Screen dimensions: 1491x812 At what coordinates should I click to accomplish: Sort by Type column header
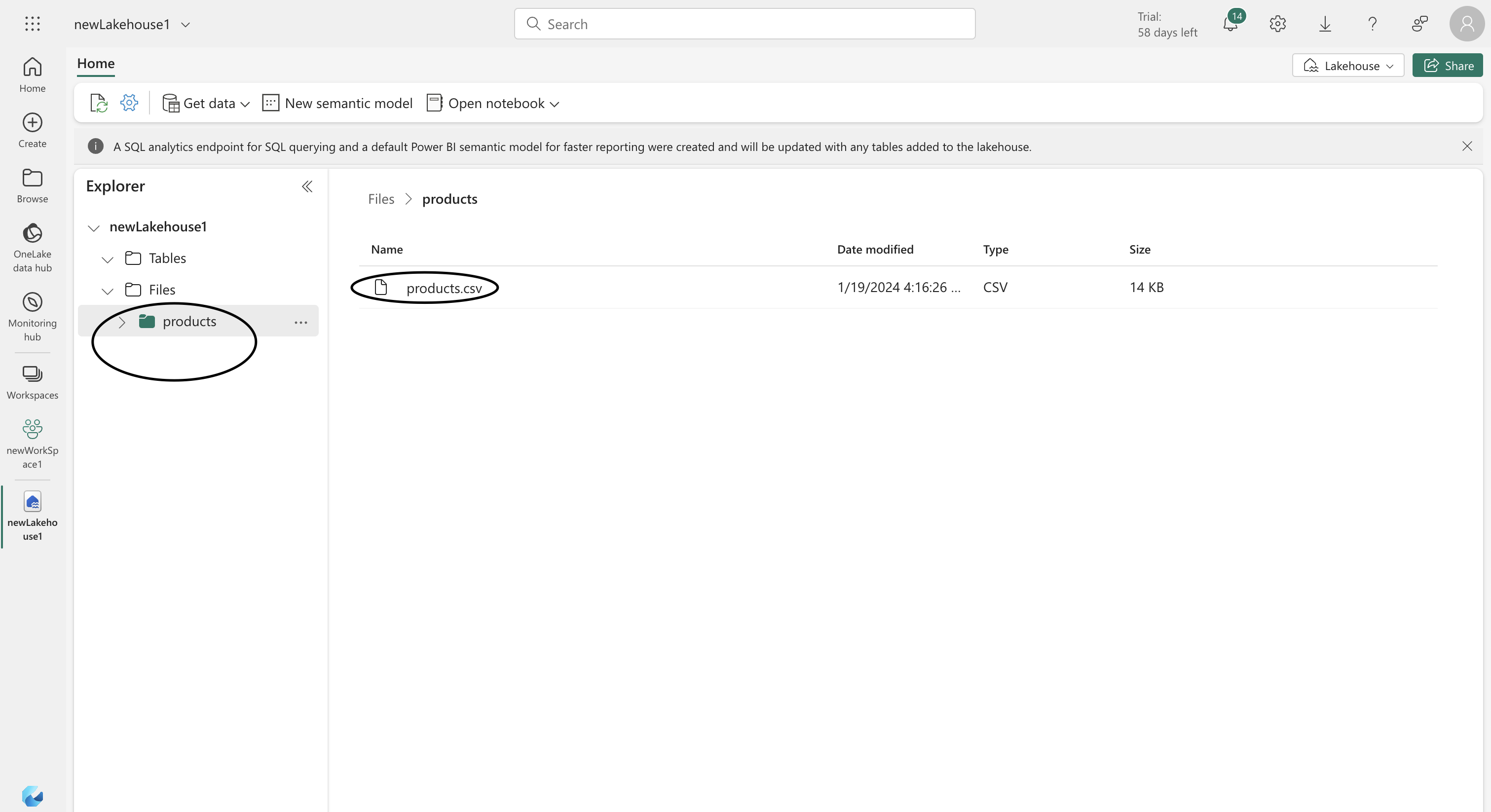coord(996,250)
